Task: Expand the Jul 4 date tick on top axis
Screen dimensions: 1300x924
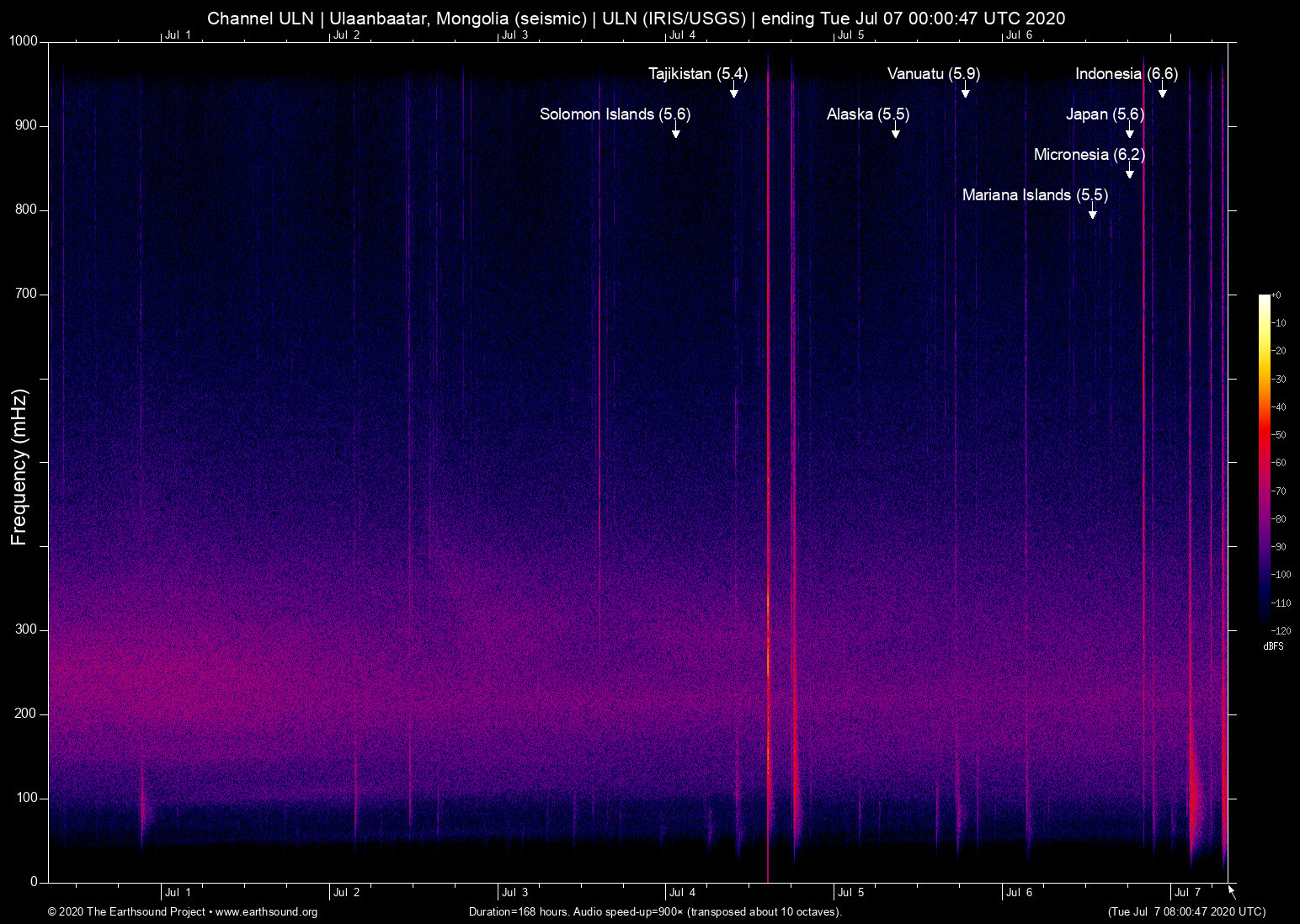Action: [684, 36]
